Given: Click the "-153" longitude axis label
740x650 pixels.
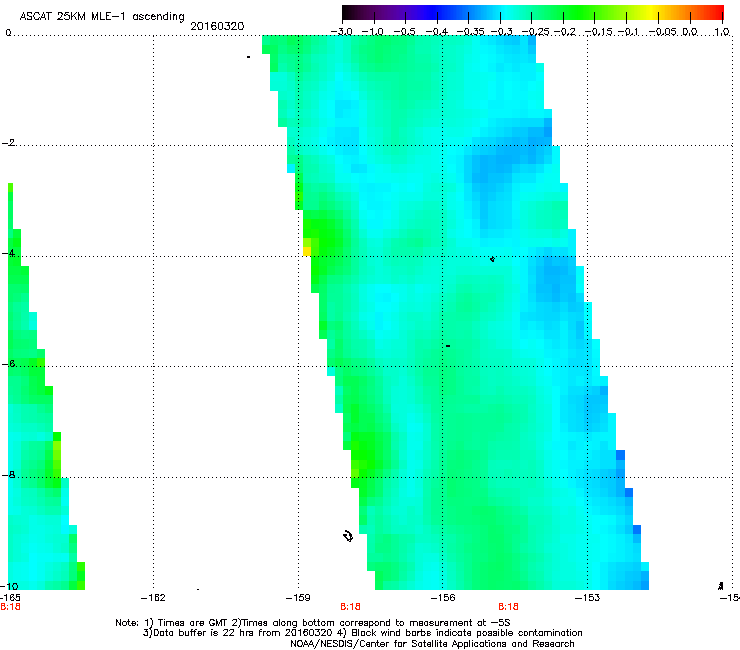Looking at the screenshot, I should pyautogui.click(x=588, y=598).
